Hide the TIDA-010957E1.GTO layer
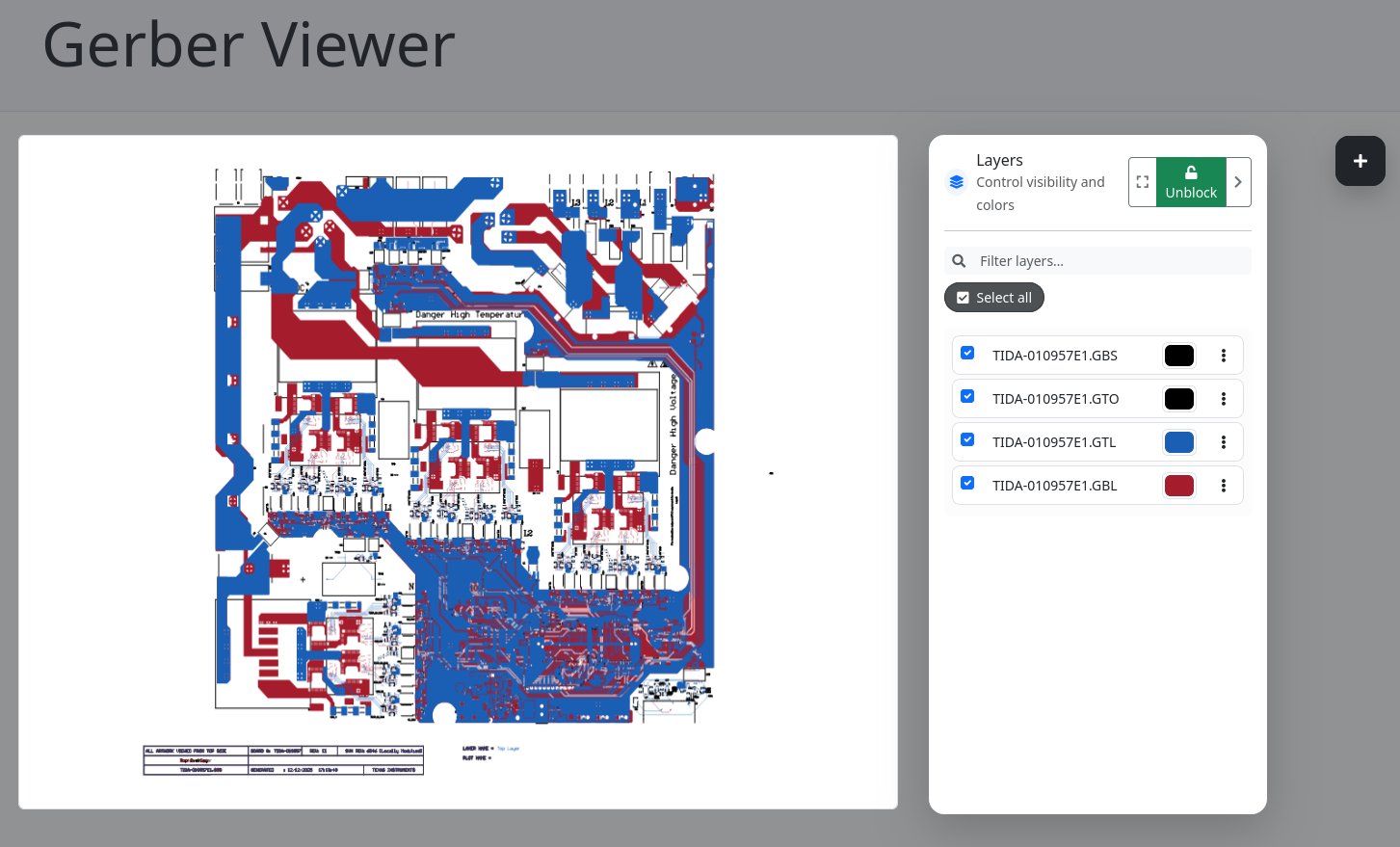The height and width of the screenshot is (847, 1400). coord(967,397)
